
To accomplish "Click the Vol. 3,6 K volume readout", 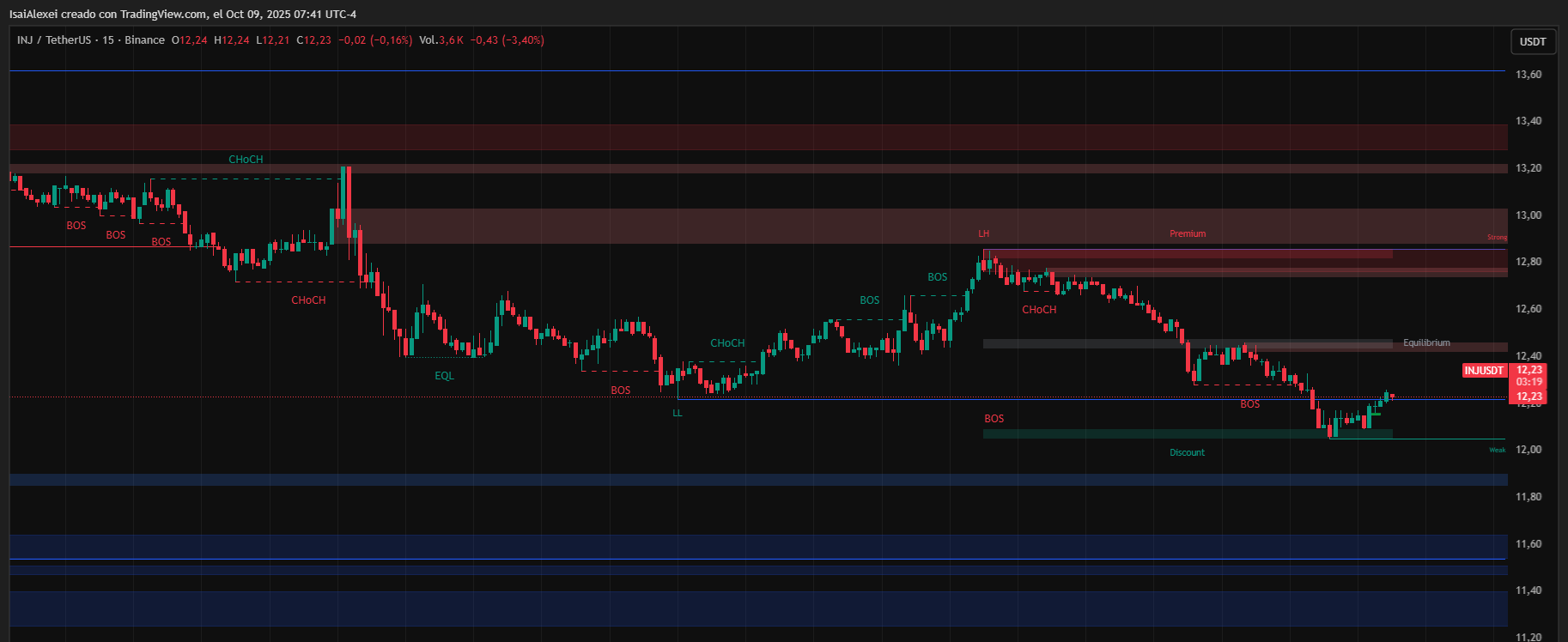I will click(x=441, y=40).
